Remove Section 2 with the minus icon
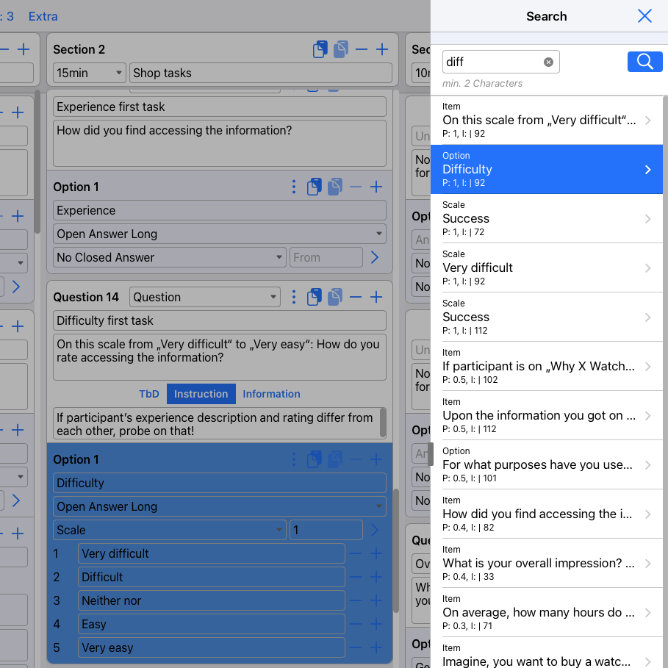 pyautogui.click(x=361, y=49)
